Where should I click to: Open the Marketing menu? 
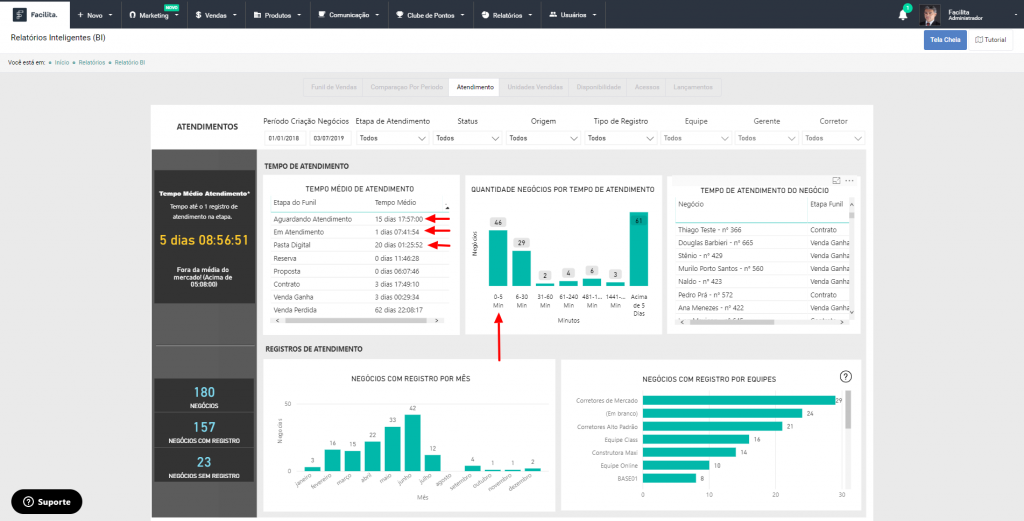tap(153, 15)
